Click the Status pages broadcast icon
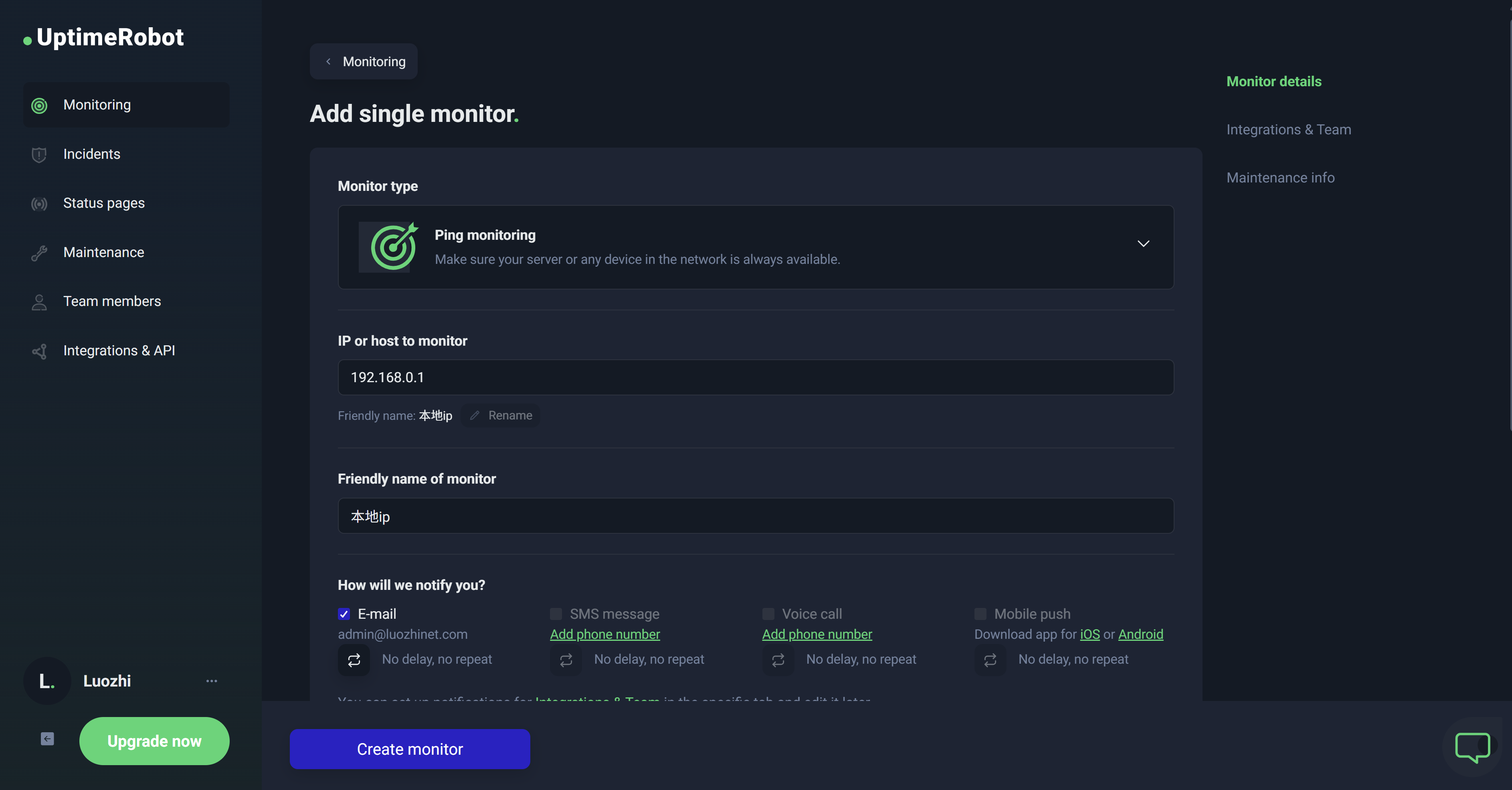This screenshot has width=1512, height=790. coord(39,203)
